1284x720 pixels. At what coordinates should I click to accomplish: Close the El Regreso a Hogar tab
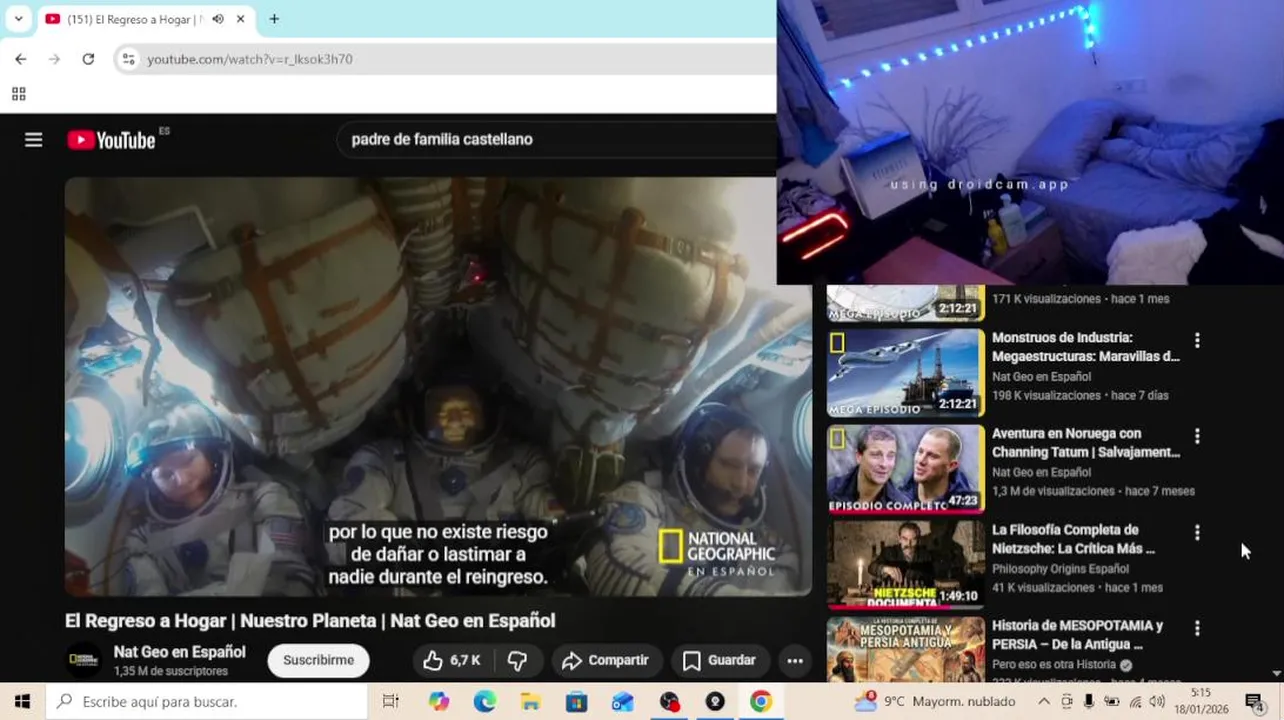tap(241, 19)
